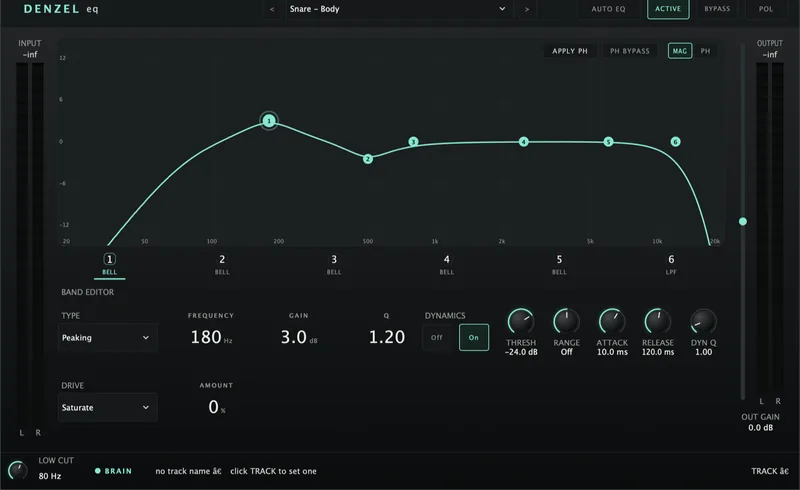Toggle POL polarity switch

pyautogui.click(x=766, y=9)
